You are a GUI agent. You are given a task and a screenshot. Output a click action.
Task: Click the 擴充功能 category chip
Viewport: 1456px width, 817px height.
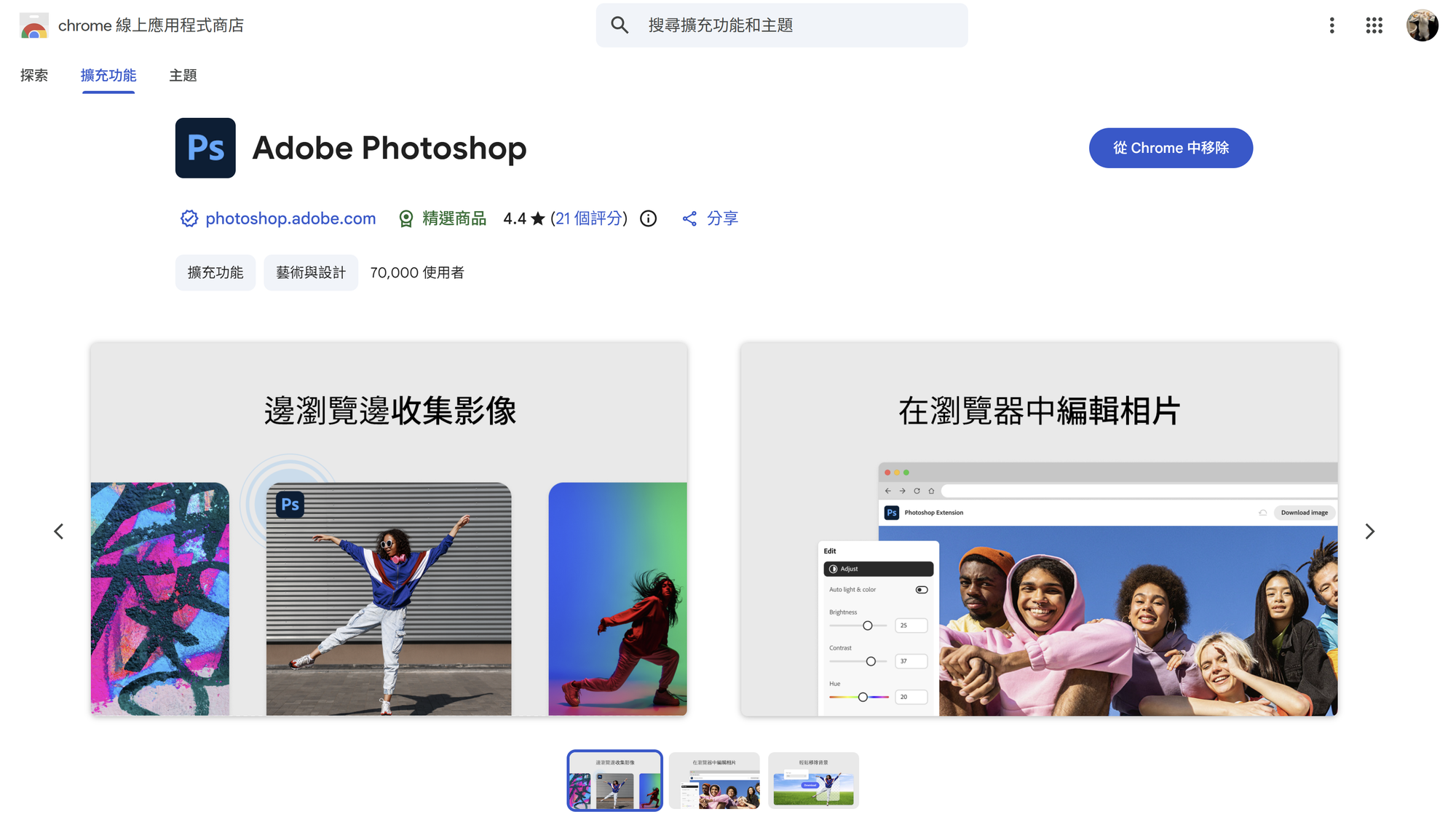[x=215, y=273]
